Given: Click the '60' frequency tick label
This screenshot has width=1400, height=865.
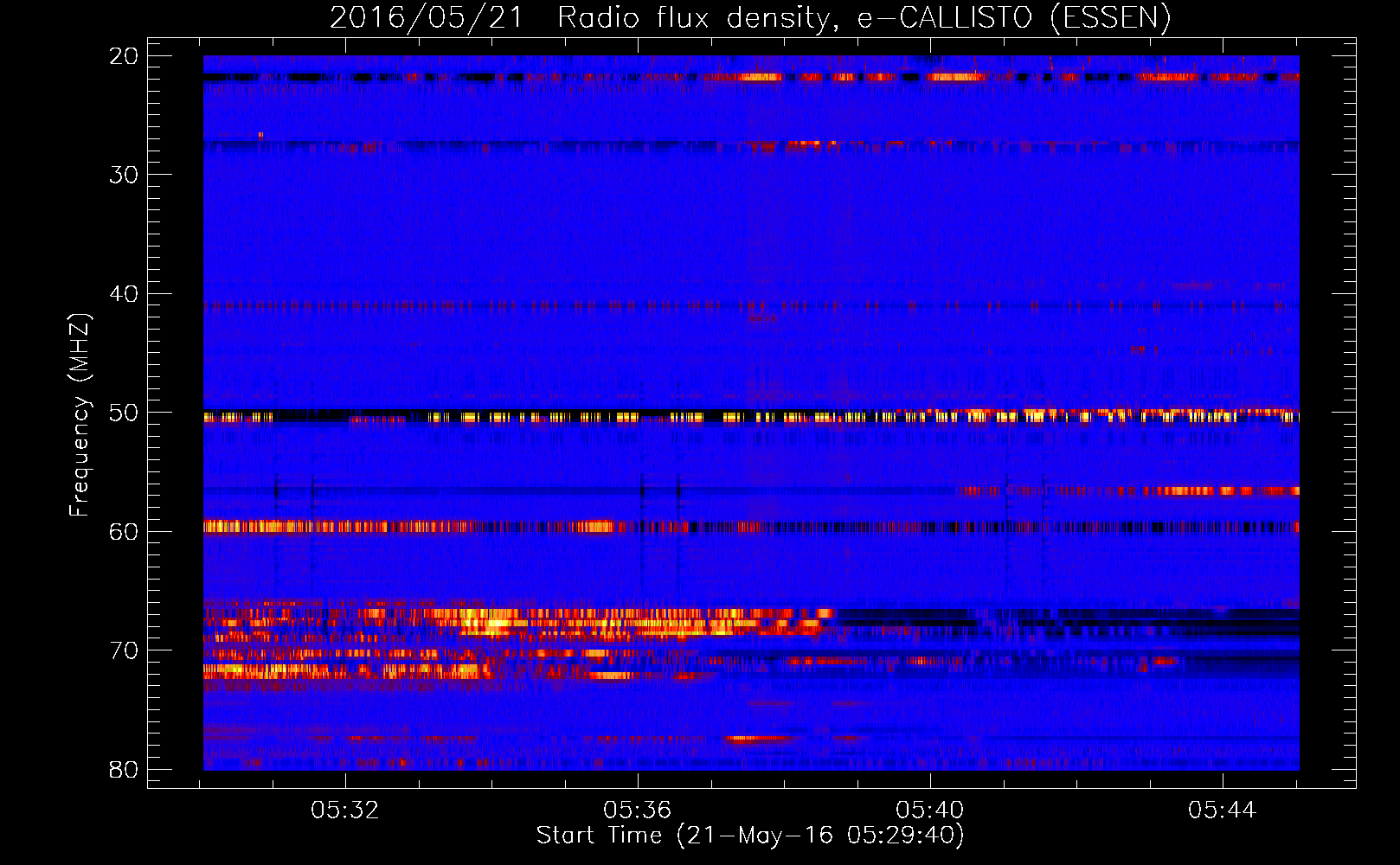Looking at the screenshot, I should coord(124,531).
